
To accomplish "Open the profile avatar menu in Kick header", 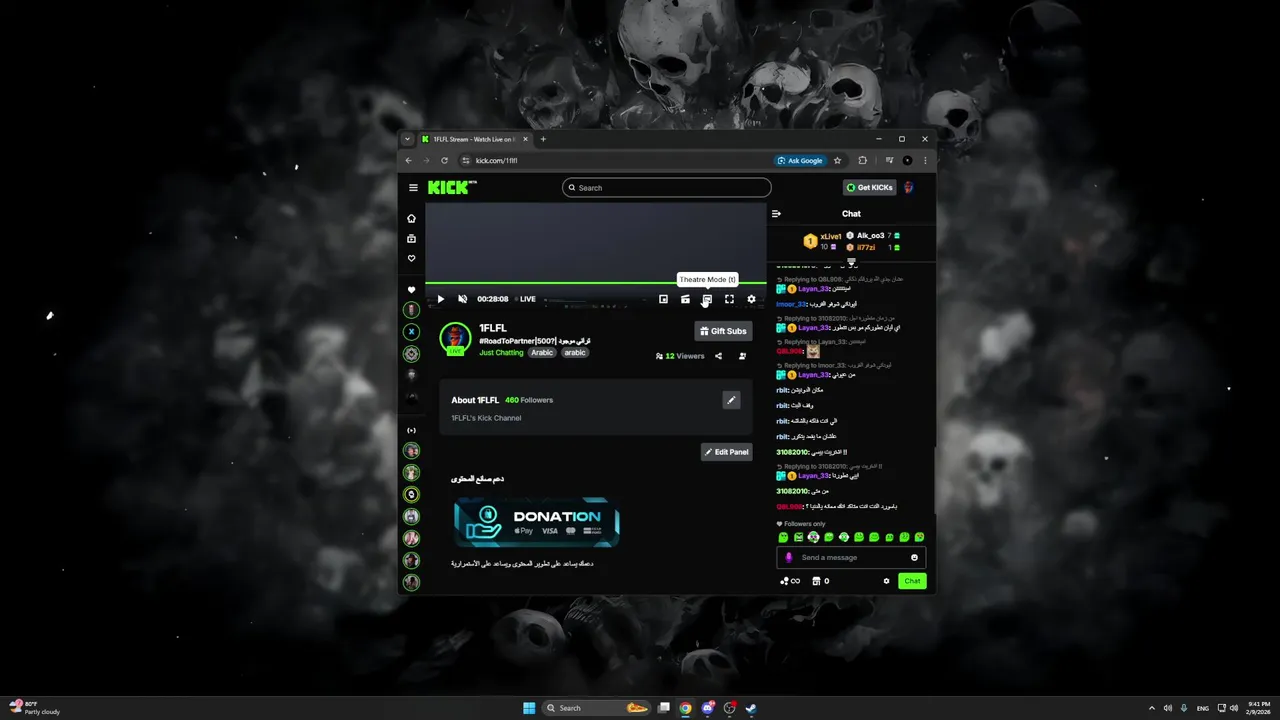I will coord(909,187).
